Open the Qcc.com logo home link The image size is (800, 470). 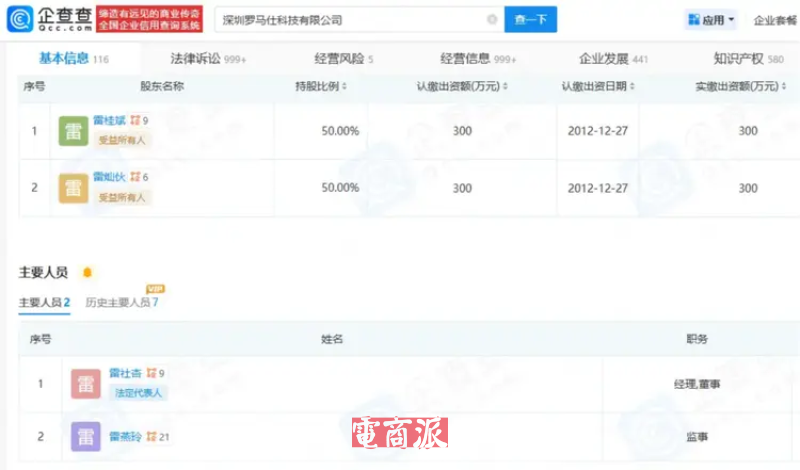[x=49, y=19]
